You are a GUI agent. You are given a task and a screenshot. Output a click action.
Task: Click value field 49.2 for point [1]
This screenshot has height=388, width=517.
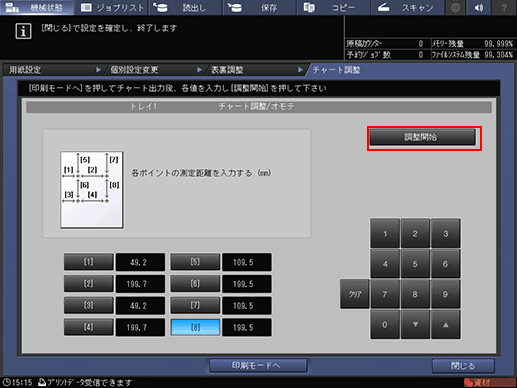[x=140, y=262]
